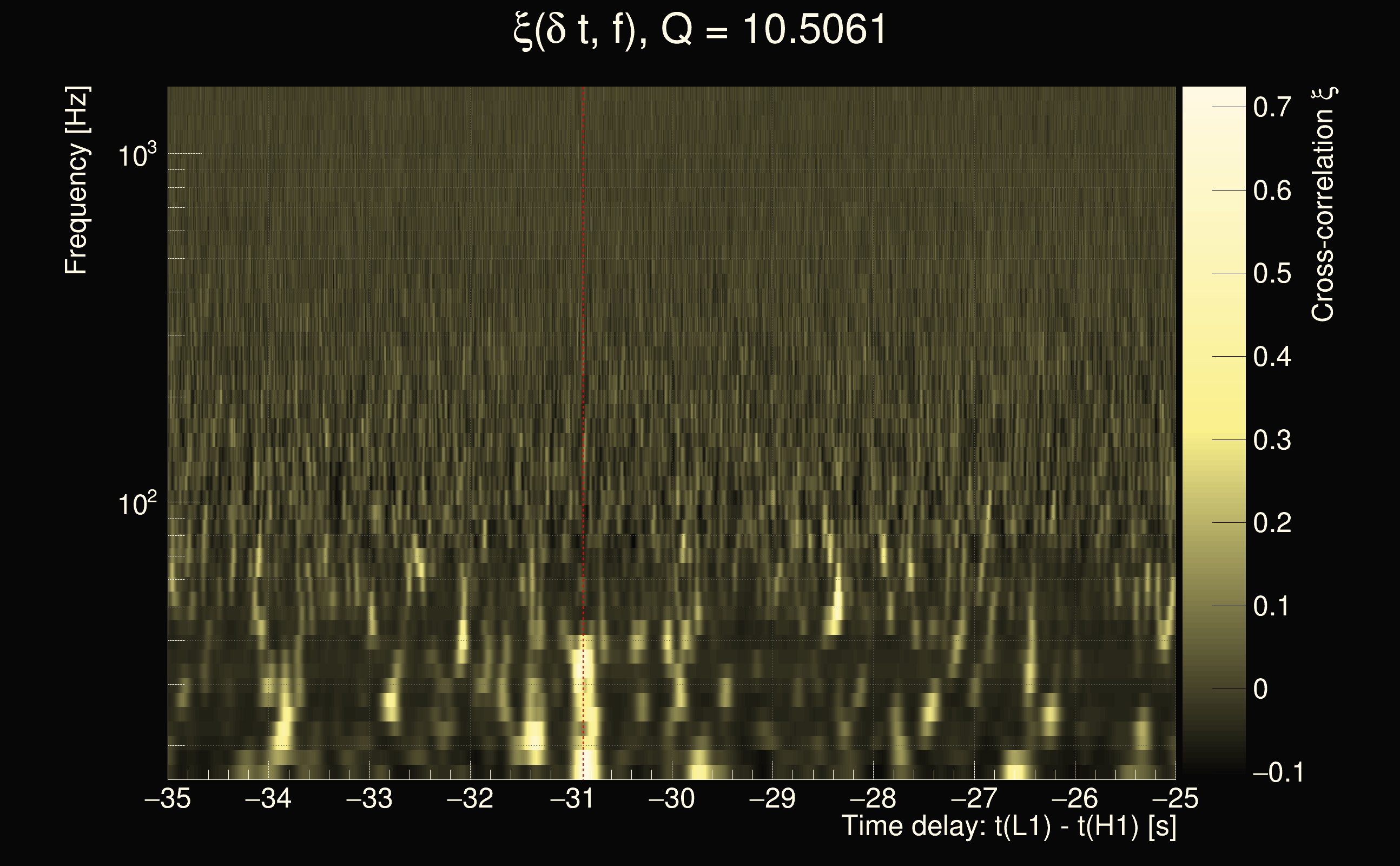The width and height of the screenshot is (1400, 866).
Task: Click the Time delay t(L1) - t(H1) axis title
Action: (x=1008, y=826)
